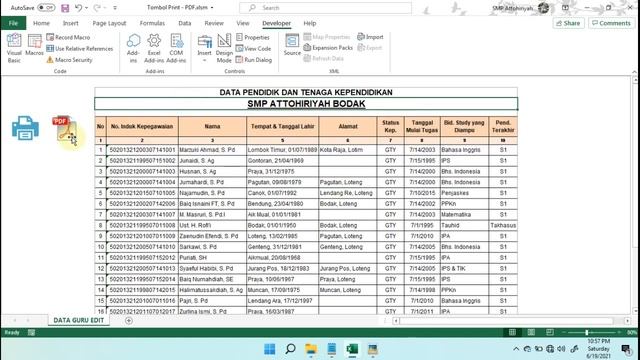This screenshot has width=640, height=360.
Task: Click the Save icon in title bar
Action: [65, 8]
